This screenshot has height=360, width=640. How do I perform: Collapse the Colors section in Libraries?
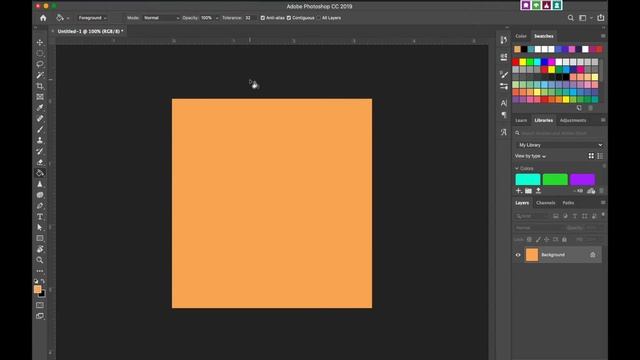coord(517,168)
